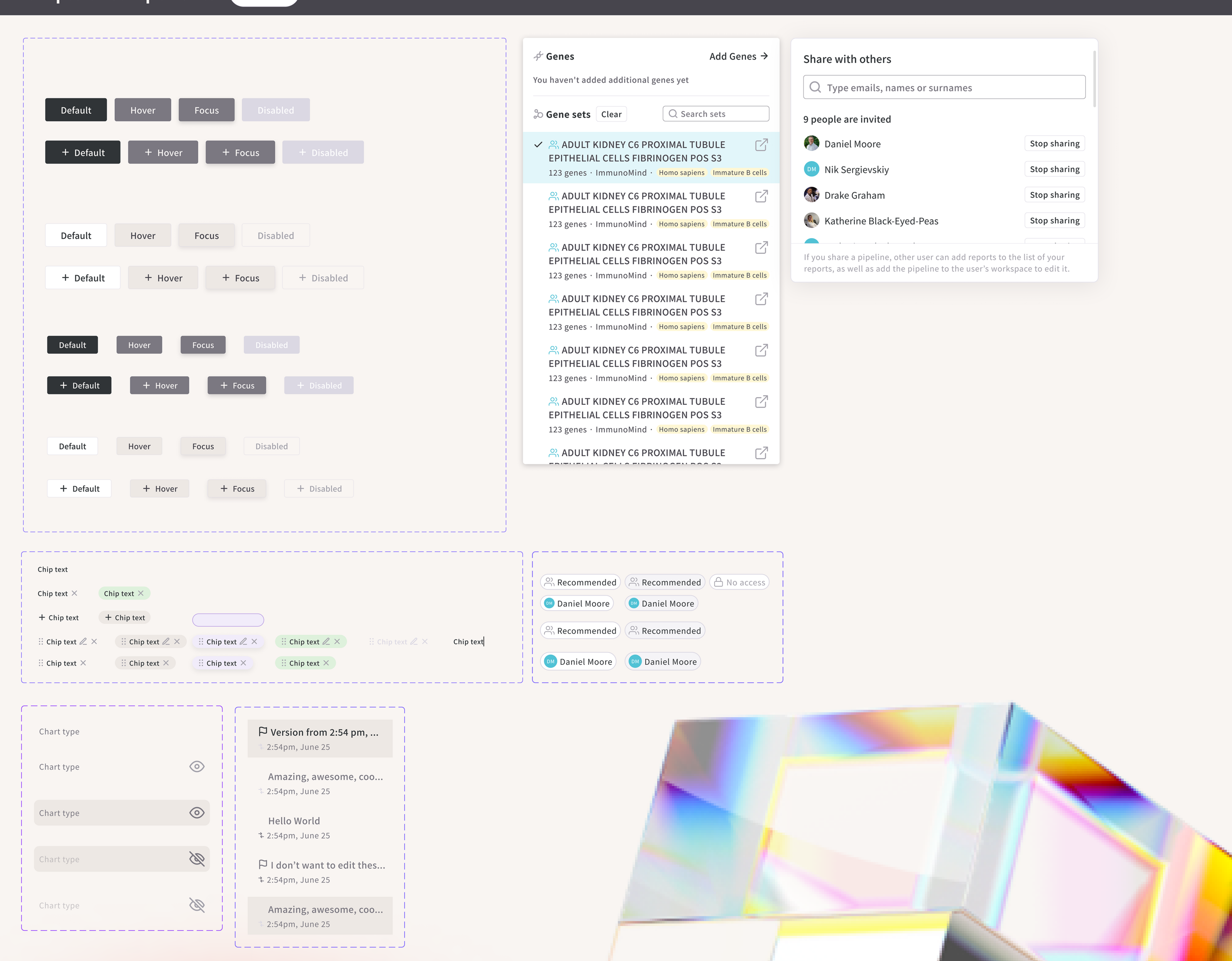The width and height of the screenshot is (1232, 961).
Task: Remove the green Chip text with X
Action: coord(141,593)
